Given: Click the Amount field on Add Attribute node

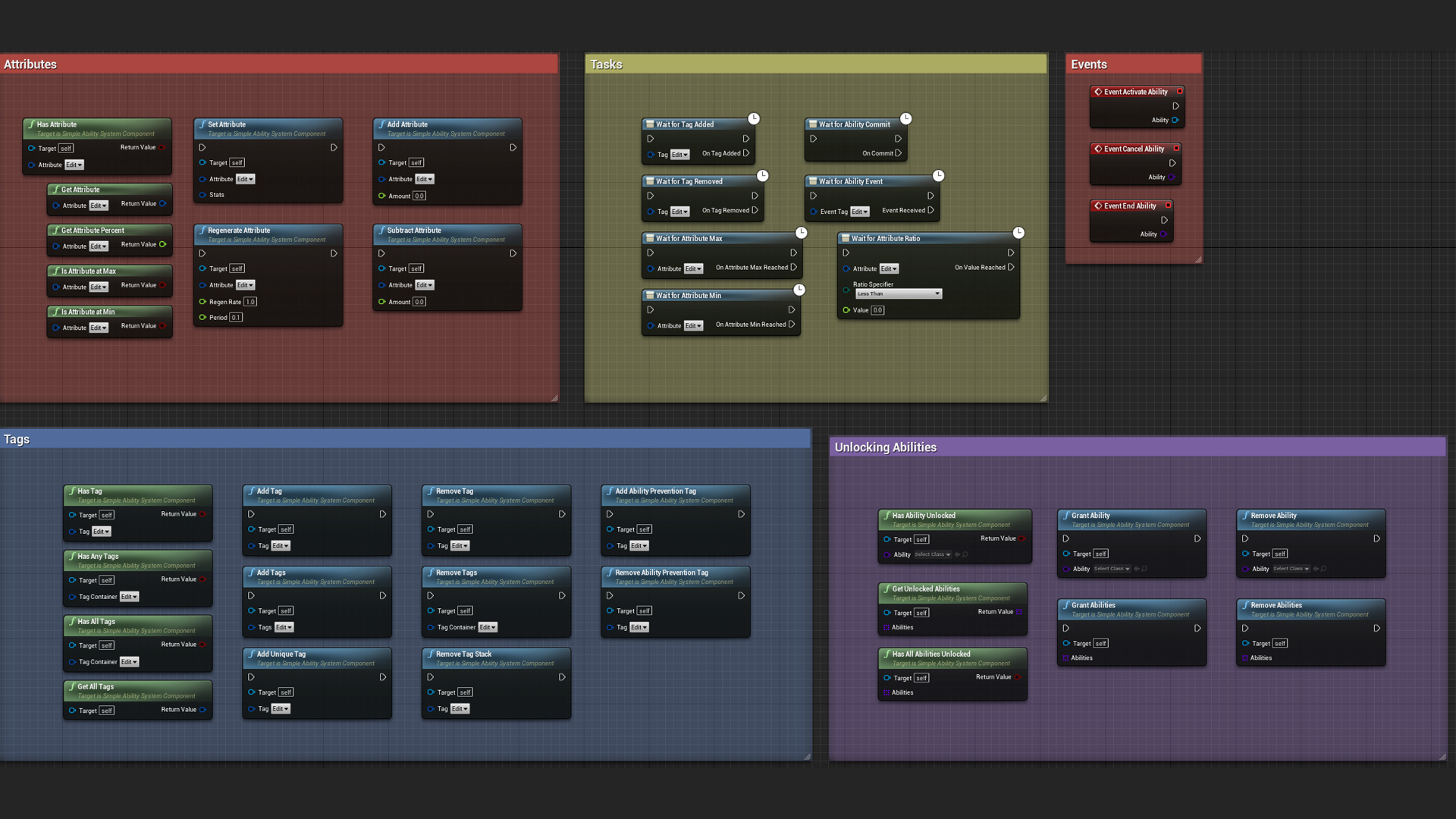Looking at the screenshot, I should pos(419,196).
